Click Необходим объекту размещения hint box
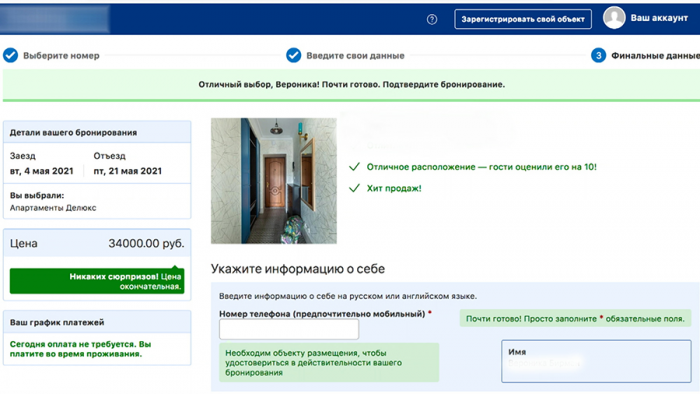Image resolution: width=700 pixels, height=394 pixels. pyautogui.click(x=329, y=362)
